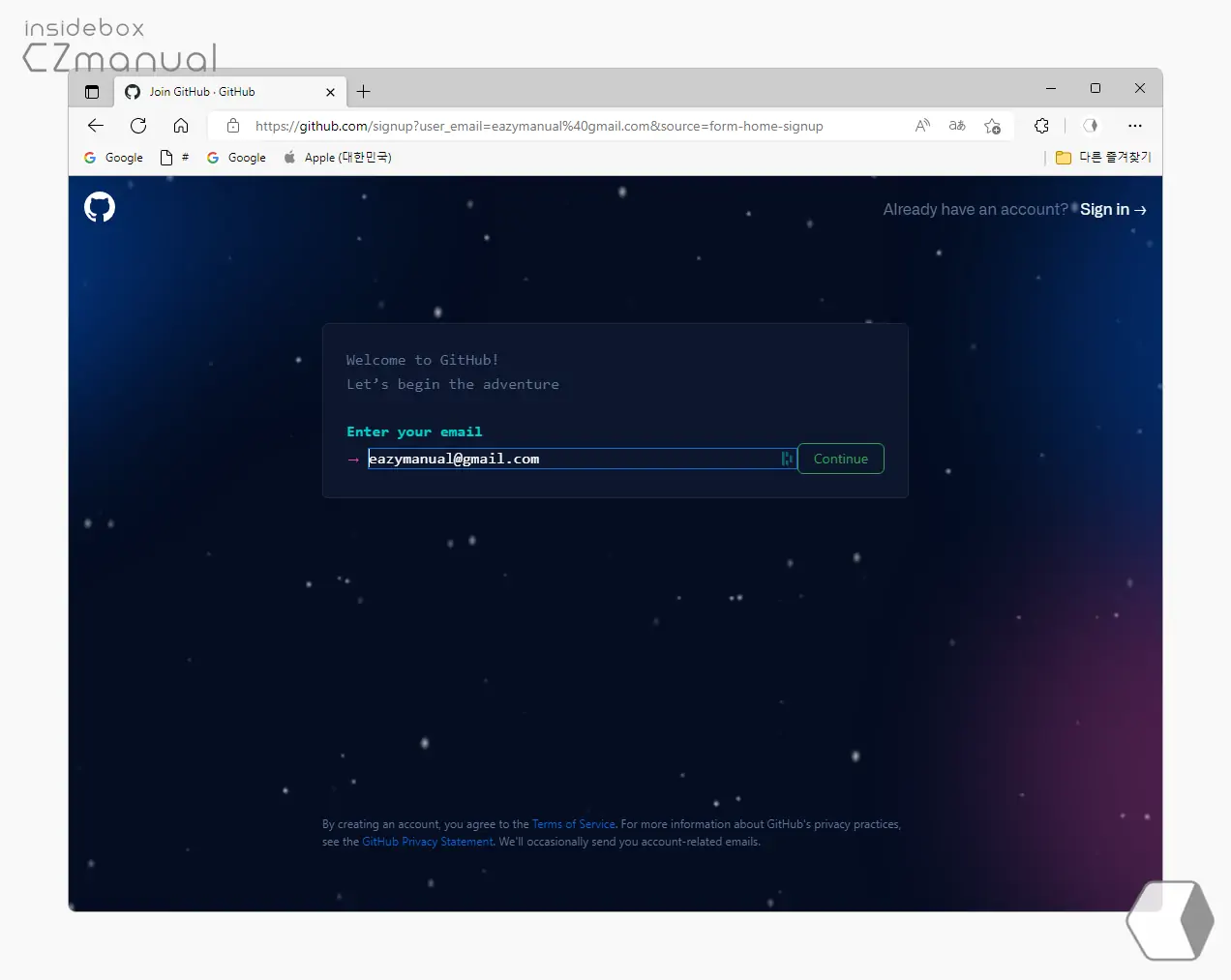This screenshot has width=1231, height=980.
Task: Click the Continue button
Action: tap(841, 459)
